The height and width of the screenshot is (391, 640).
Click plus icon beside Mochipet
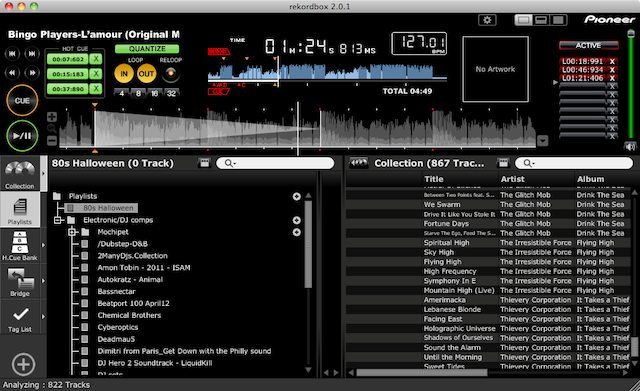click(297, 232)
